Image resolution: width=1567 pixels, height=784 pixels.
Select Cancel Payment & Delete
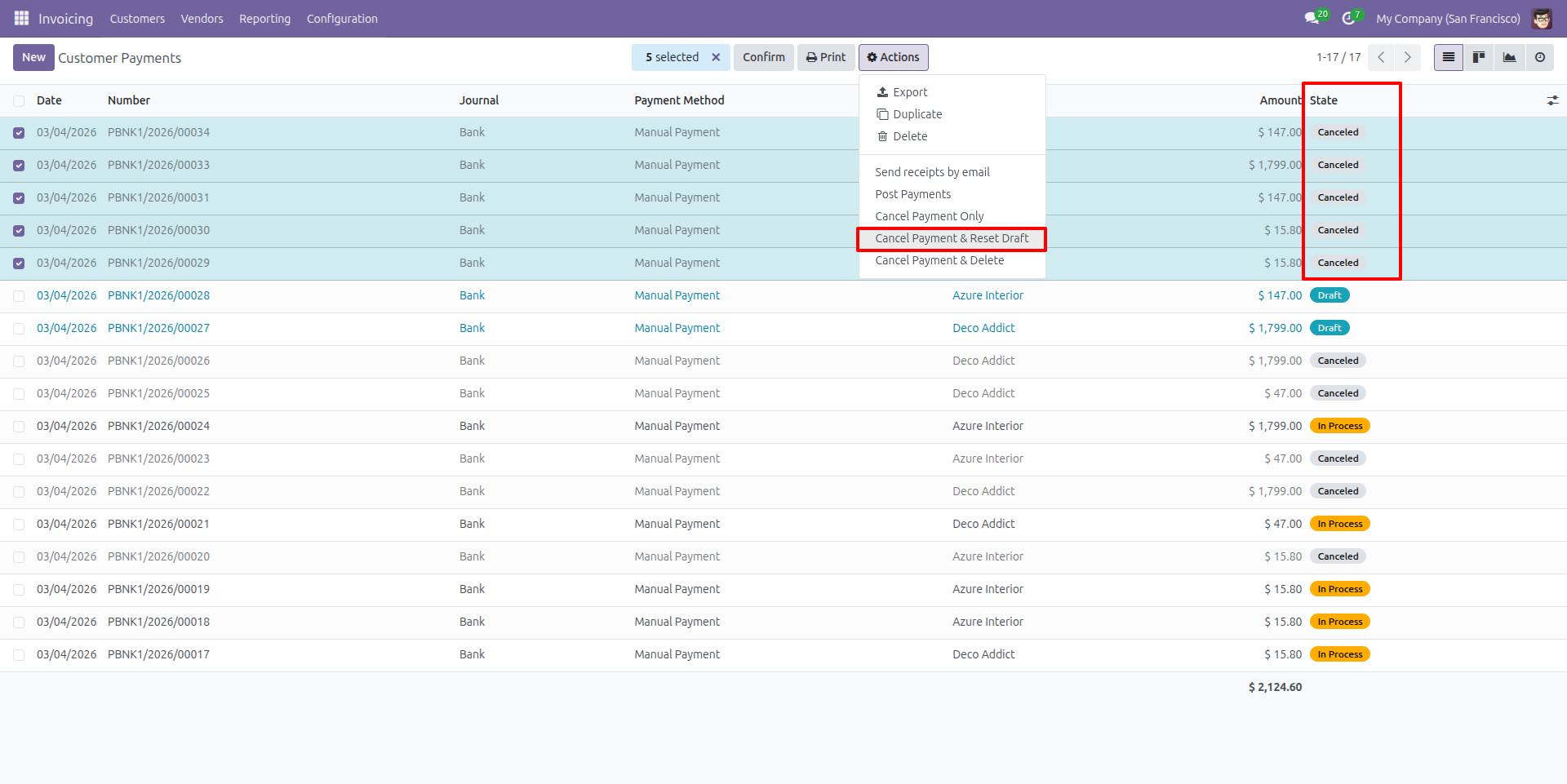pos(939,260)
